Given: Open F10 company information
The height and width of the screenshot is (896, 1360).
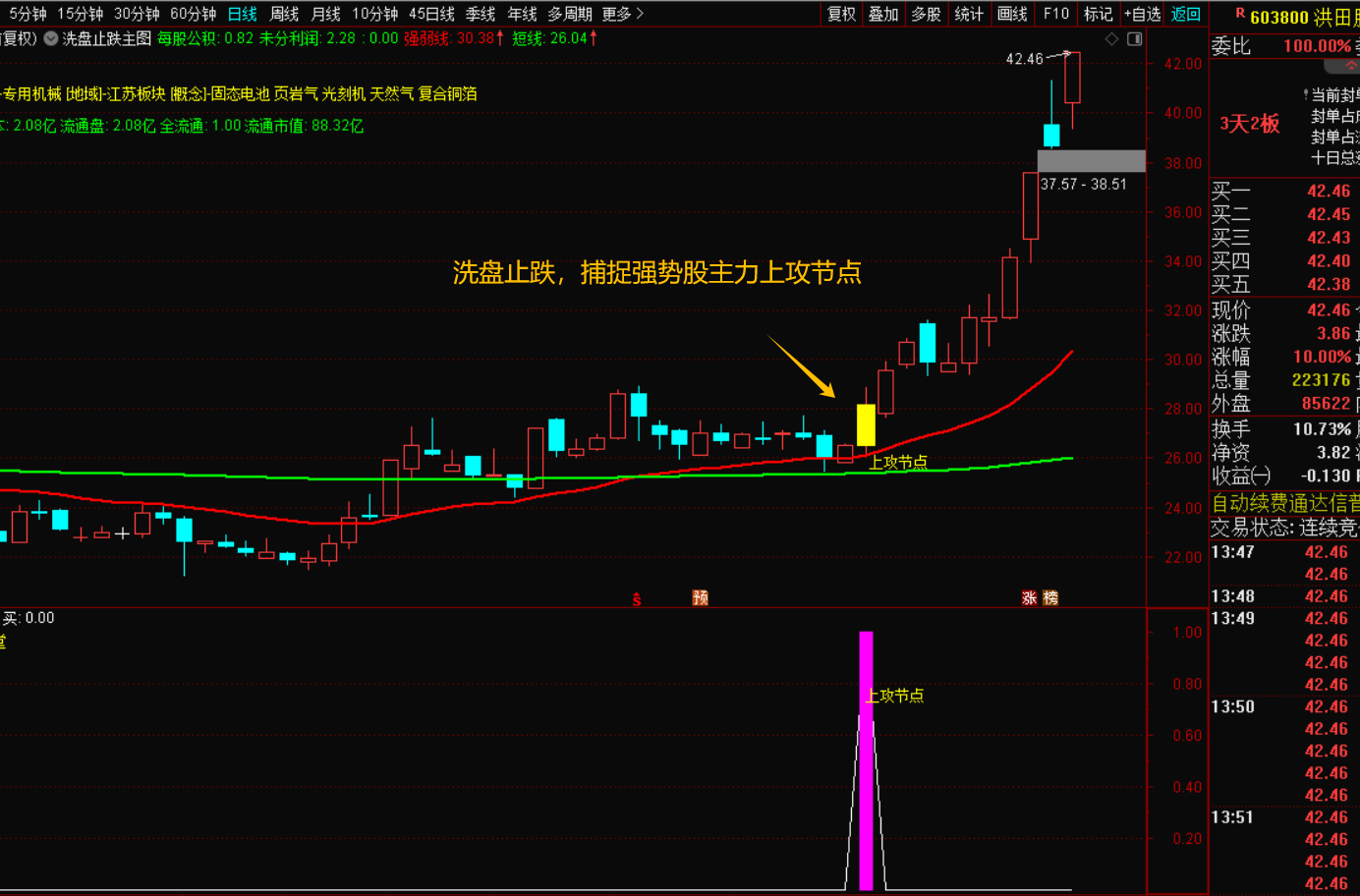Looking at the screenshot, I should pos(1055,14).
